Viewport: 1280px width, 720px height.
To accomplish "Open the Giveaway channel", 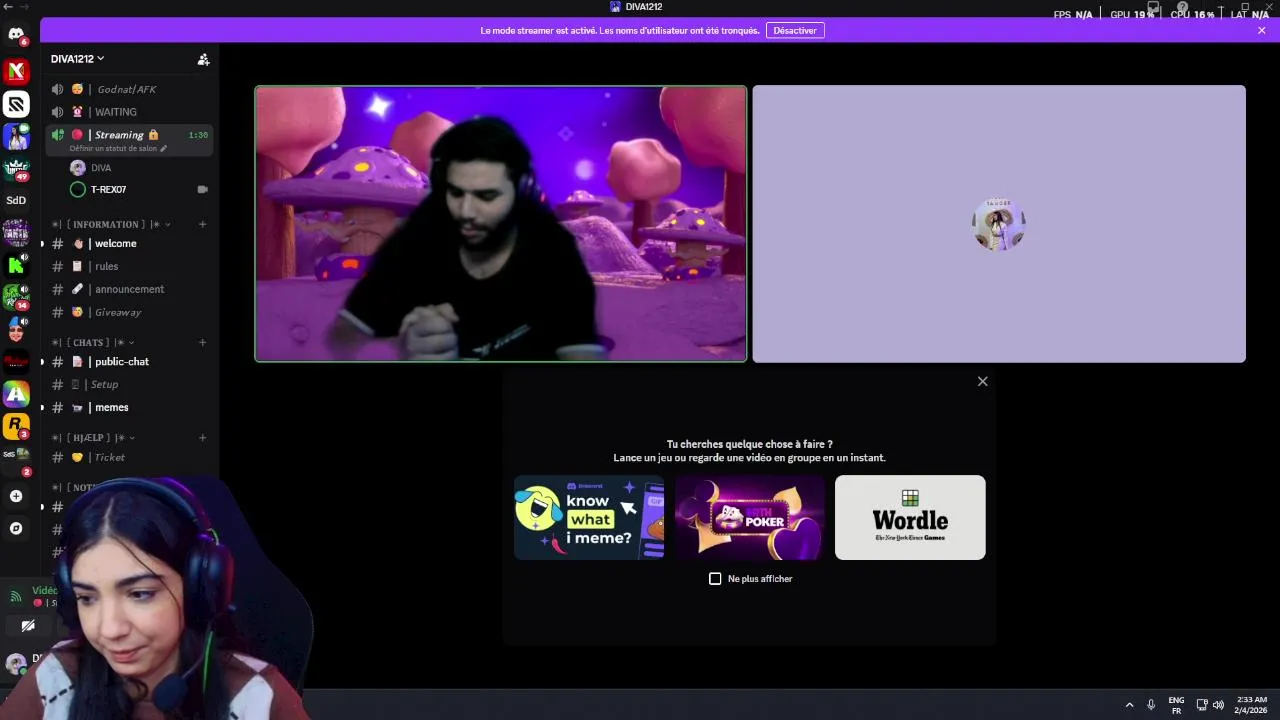I will tap(127, 312).
